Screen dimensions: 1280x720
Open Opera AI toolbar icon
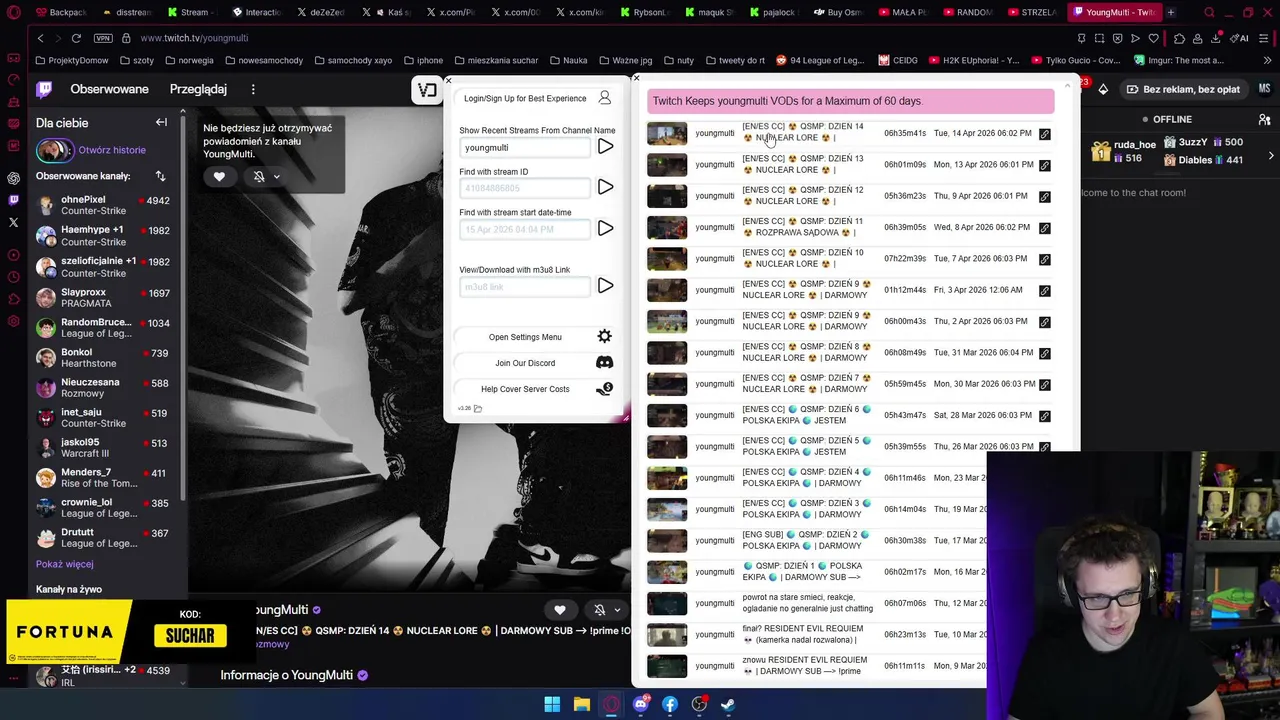tap(1241, 38)
